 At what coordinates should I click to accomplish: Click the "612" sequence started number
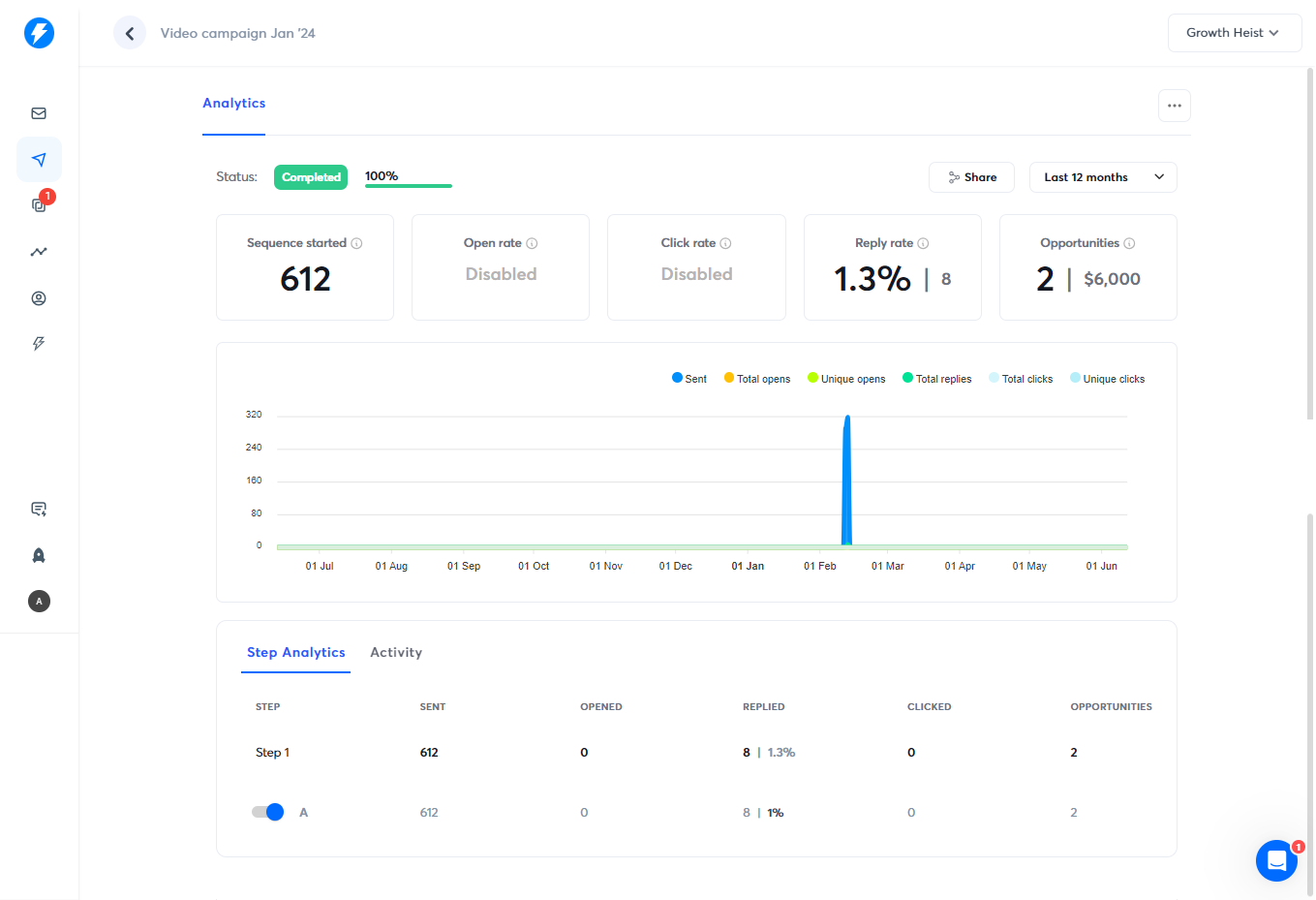tap(305, 279)
